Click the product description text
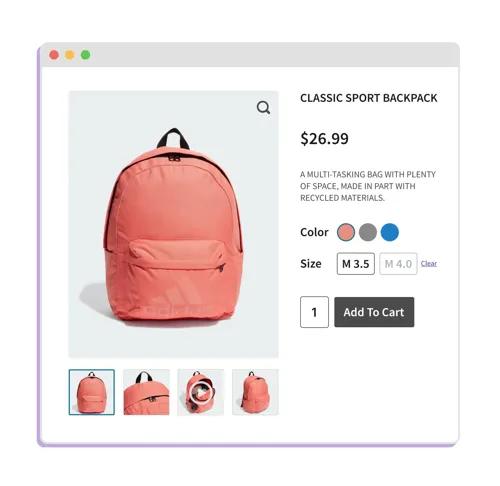Screen dimensions: 500x486 tap(368, 186)
